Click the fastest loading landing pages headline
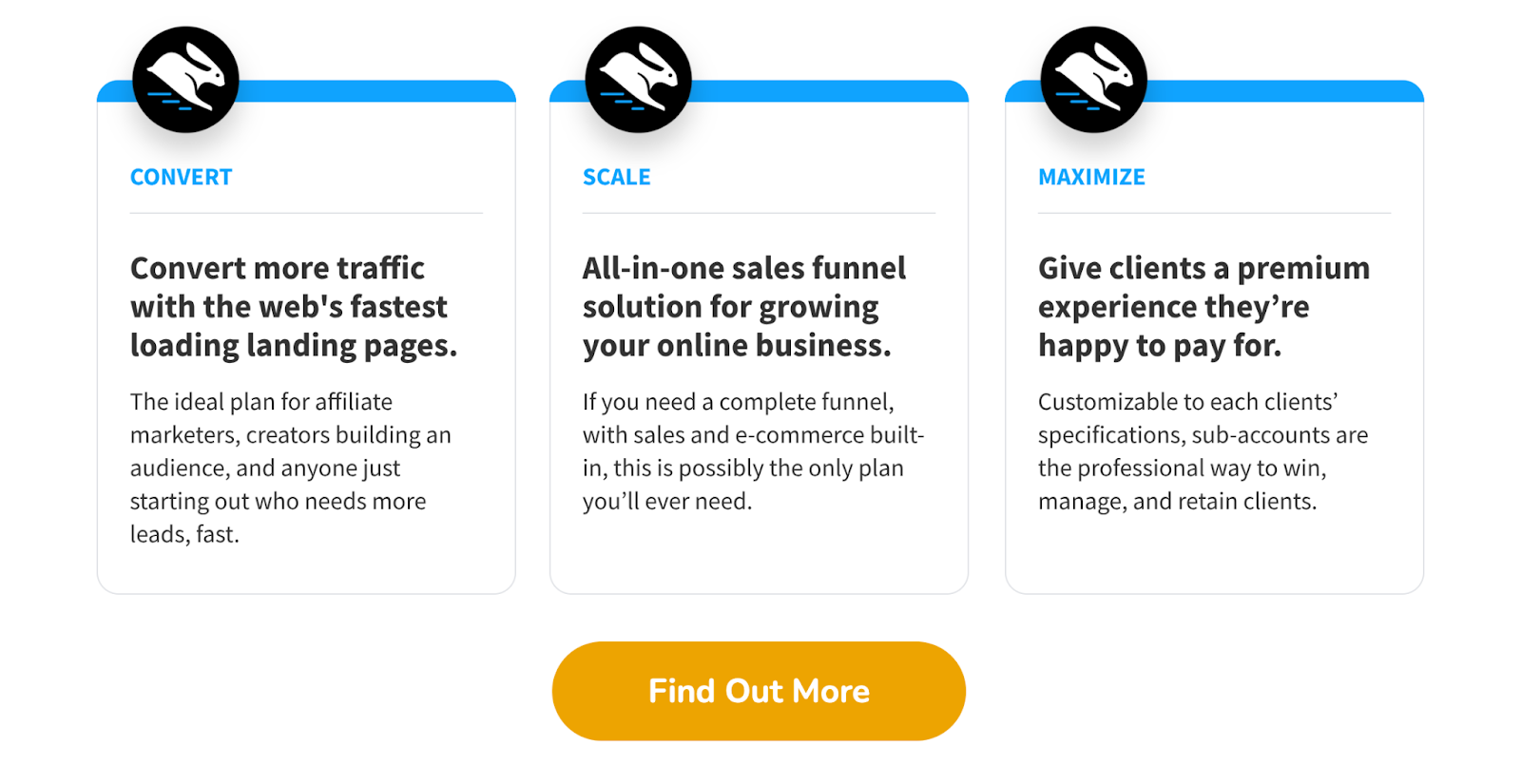This screenshot has height=784, width=1521. tap(295, 306)
